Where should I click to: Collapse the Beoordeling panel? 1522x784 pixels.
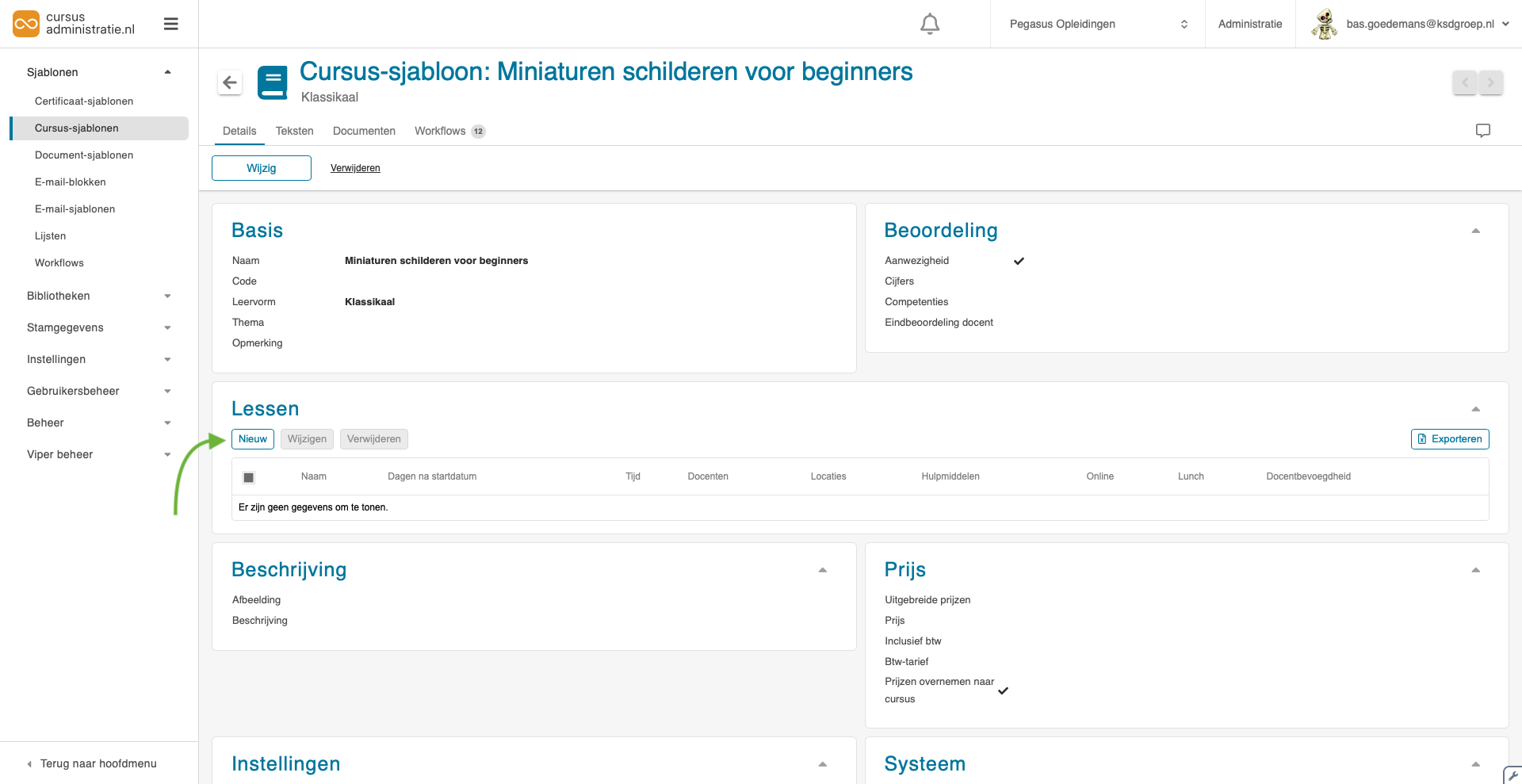(x=1475, y=231)
